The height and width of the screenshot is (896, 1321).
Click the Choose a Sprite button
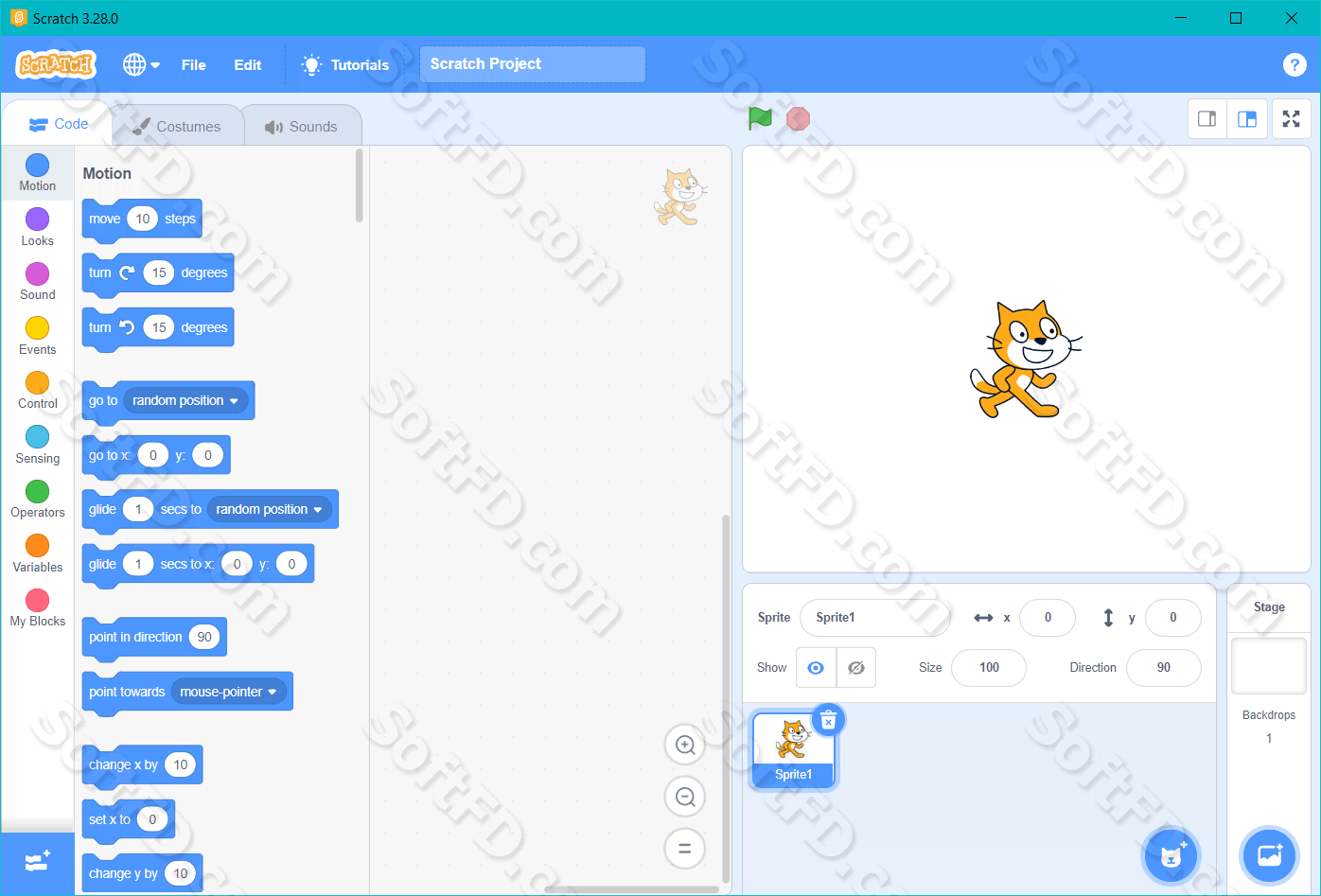point(1171,855)
